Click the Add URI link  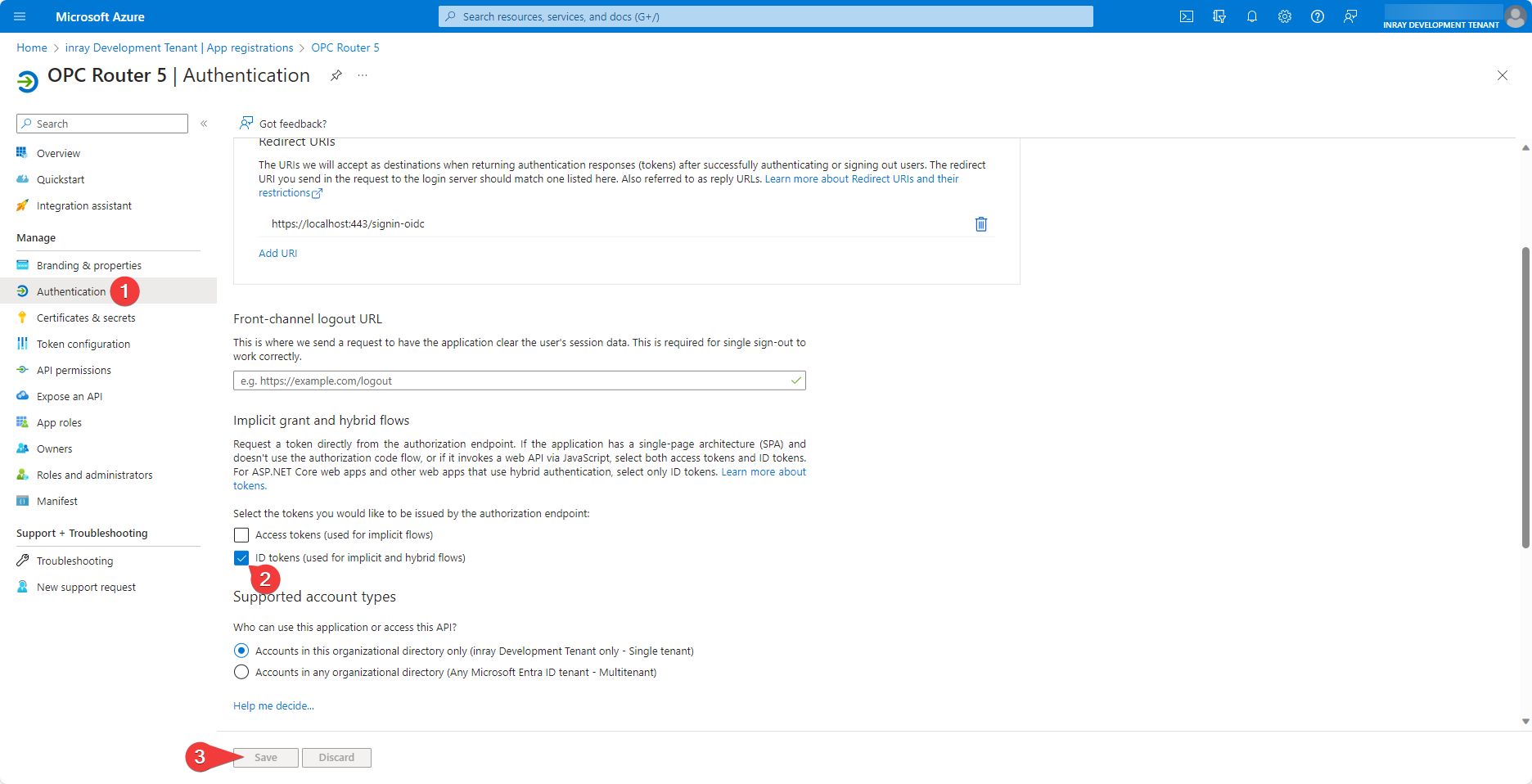[278, 253]
